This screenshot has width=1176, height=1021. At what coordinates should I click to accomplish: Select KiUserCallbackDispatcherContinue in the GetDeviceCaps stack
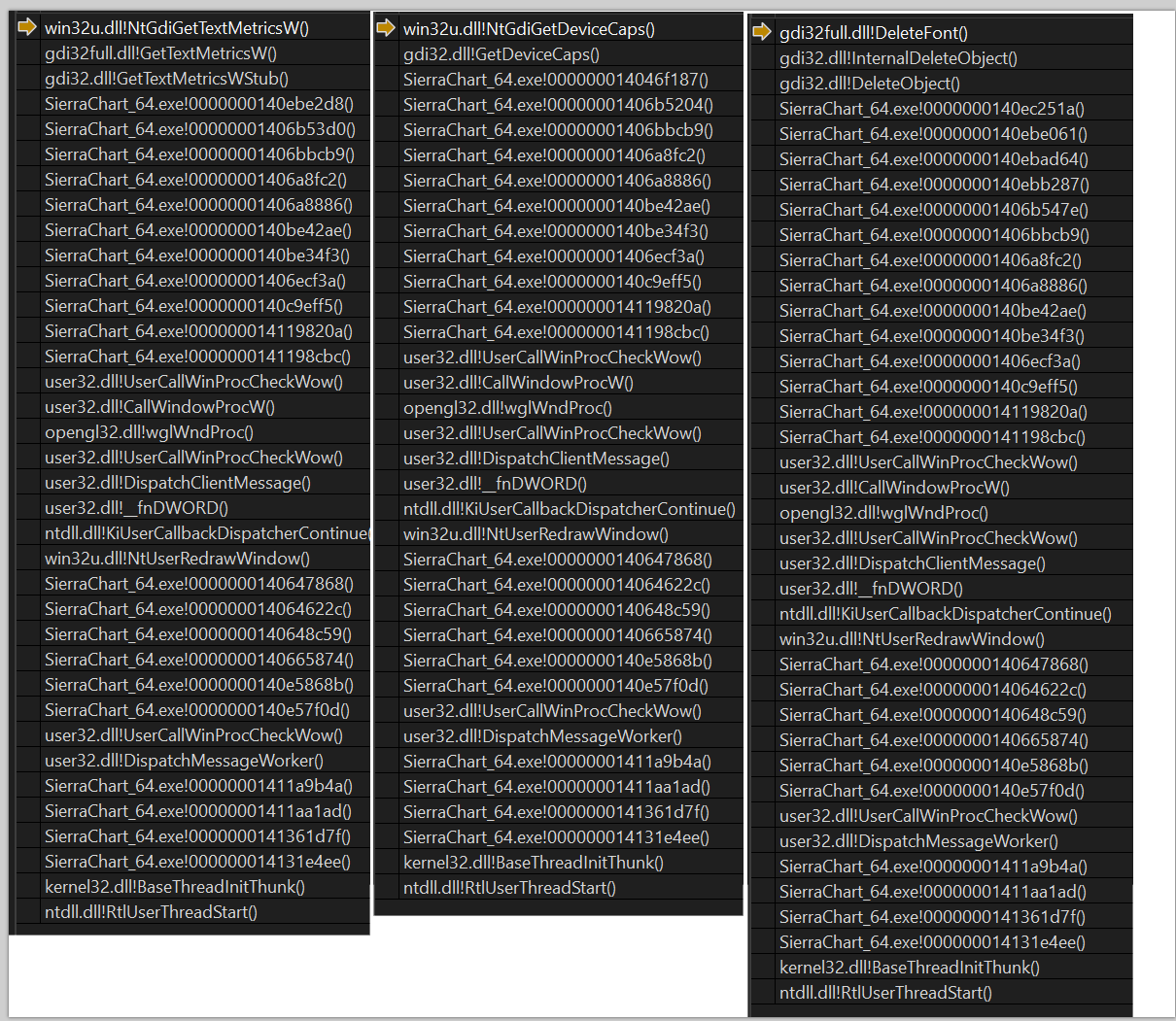point(570,509)
